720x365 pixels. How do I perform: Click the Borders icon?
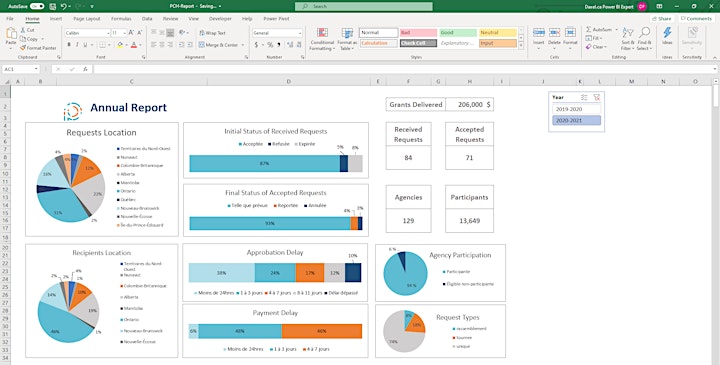102,45
